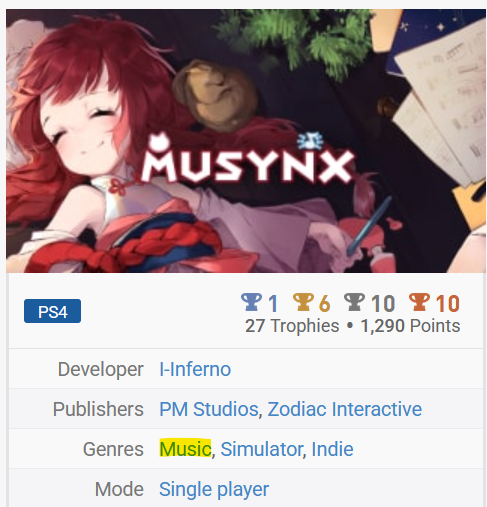Click the platinum trophy icon

[x=251, y=302]
